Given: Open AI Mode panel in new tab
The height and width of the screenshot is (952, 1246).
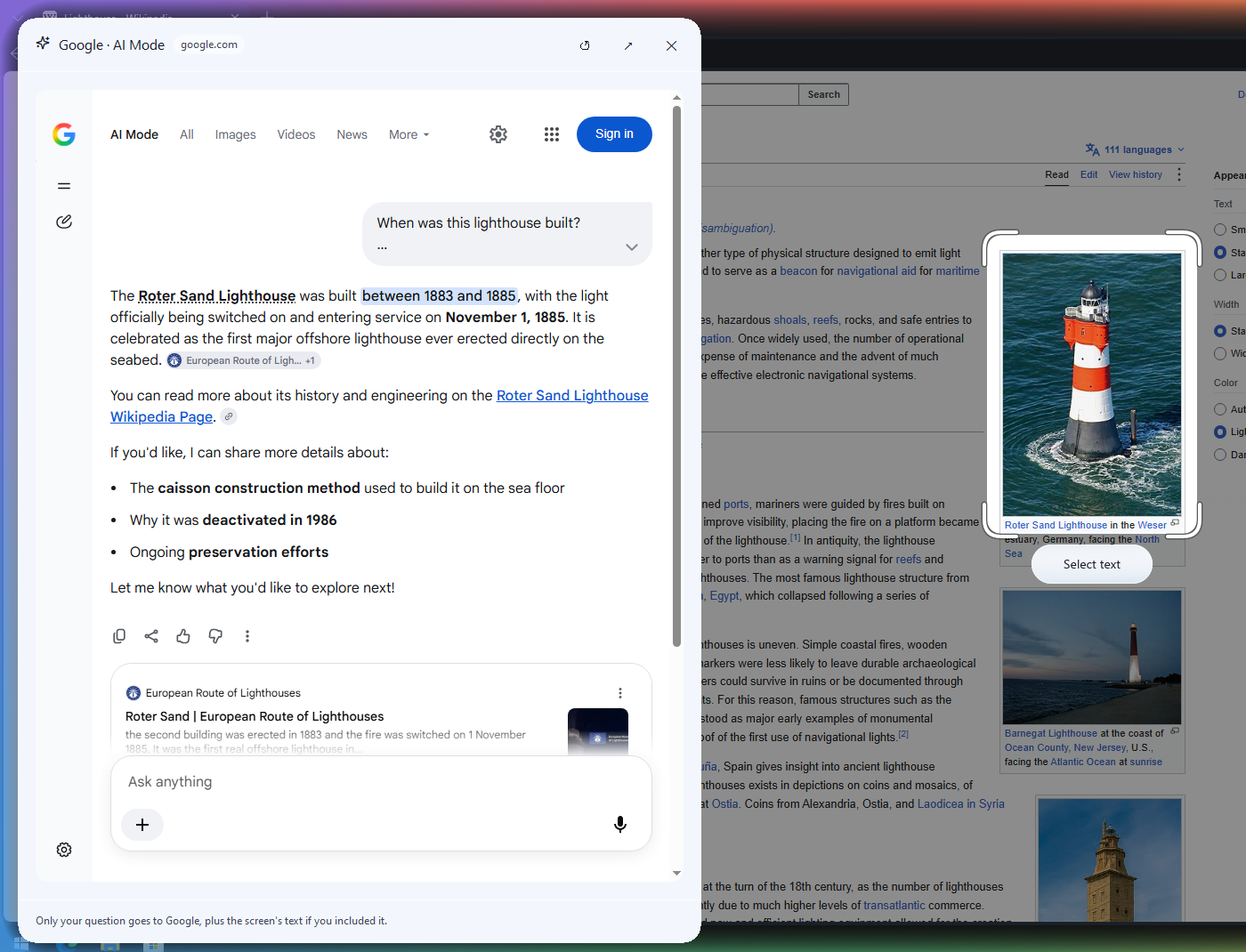Looking at the screenshot, I should (x=628, y=45).
